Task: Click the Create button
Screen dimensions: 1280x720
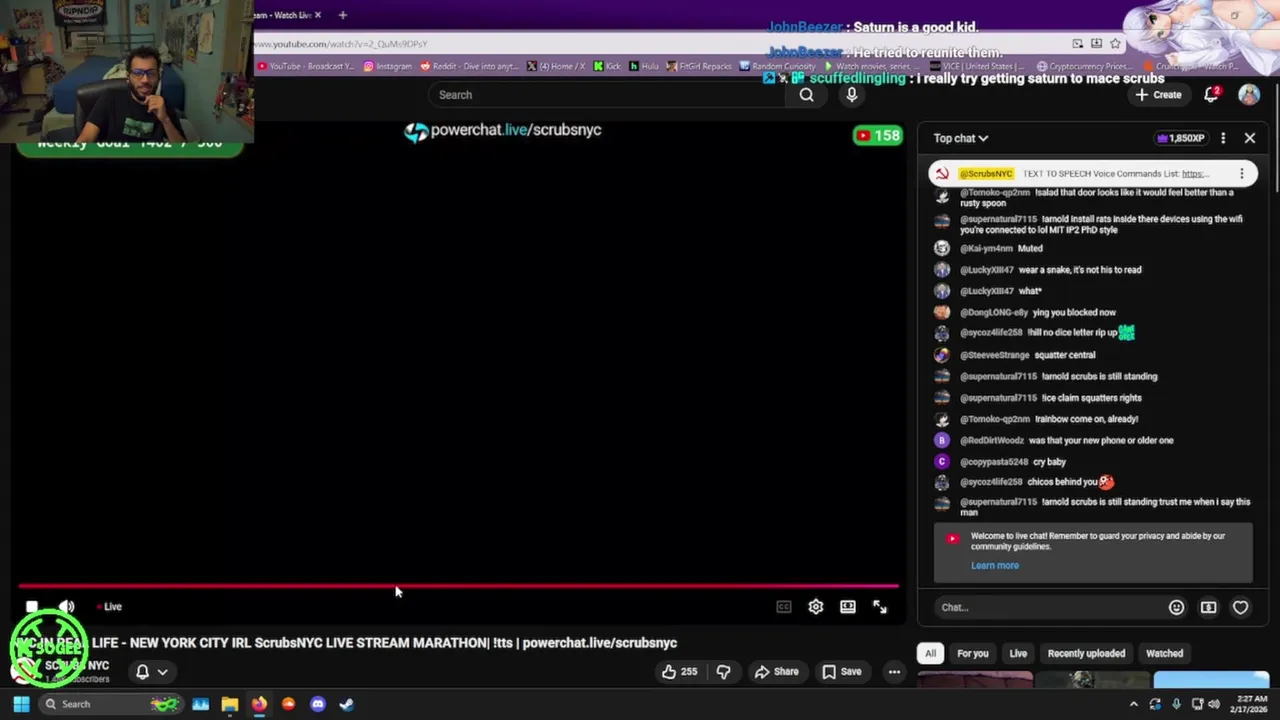Action: [x=1158, y=95]
